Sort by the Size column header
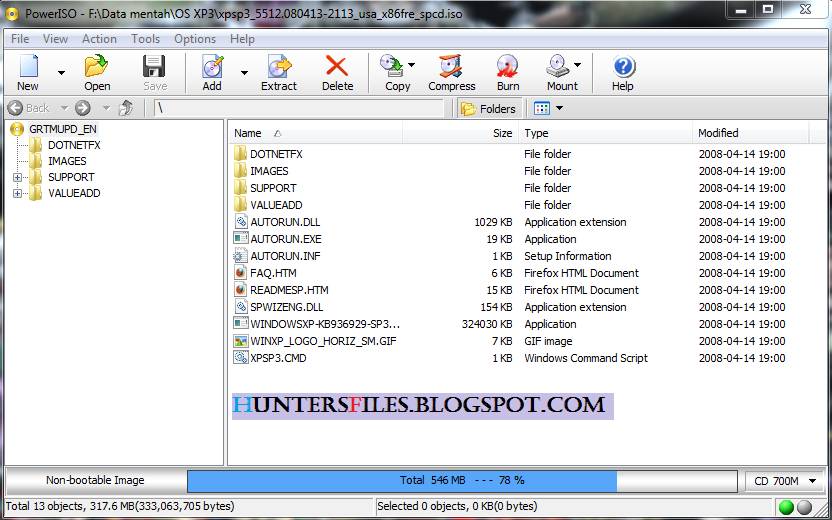 point(460,133)
